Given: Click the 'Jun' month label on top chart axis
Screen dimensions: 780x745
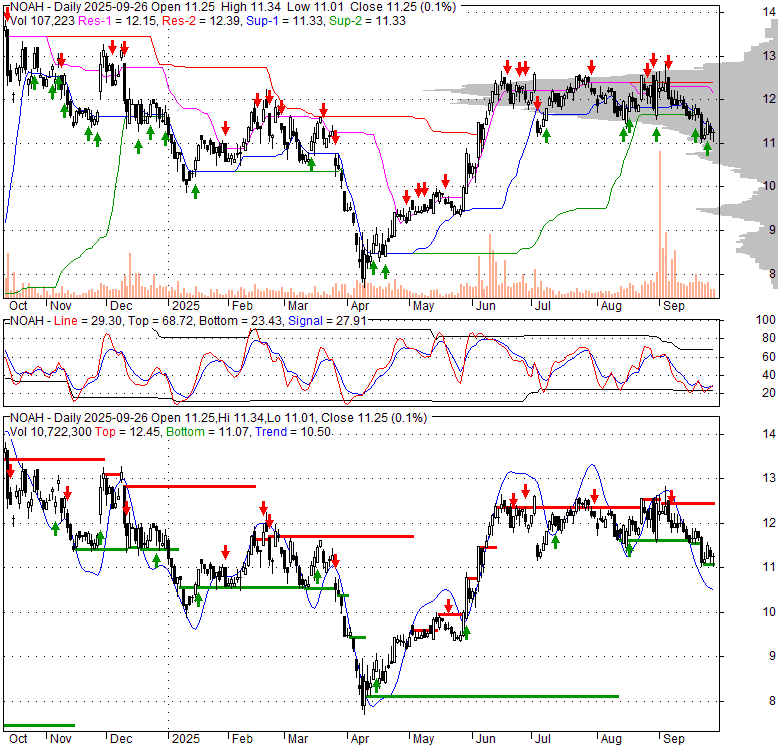Looking at the screenshot, I should click(486, 306).
